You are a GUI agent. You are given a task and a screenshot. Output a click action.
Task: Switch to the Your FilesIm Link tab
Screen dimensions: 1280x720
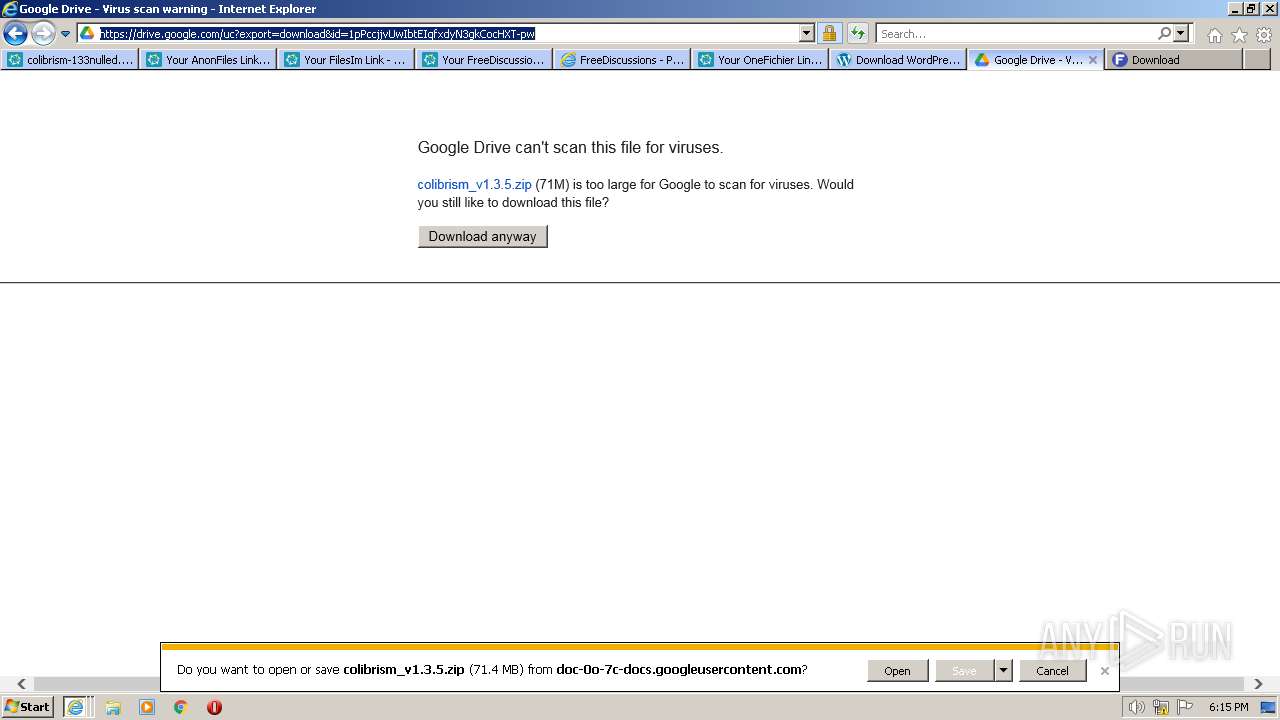346,60
